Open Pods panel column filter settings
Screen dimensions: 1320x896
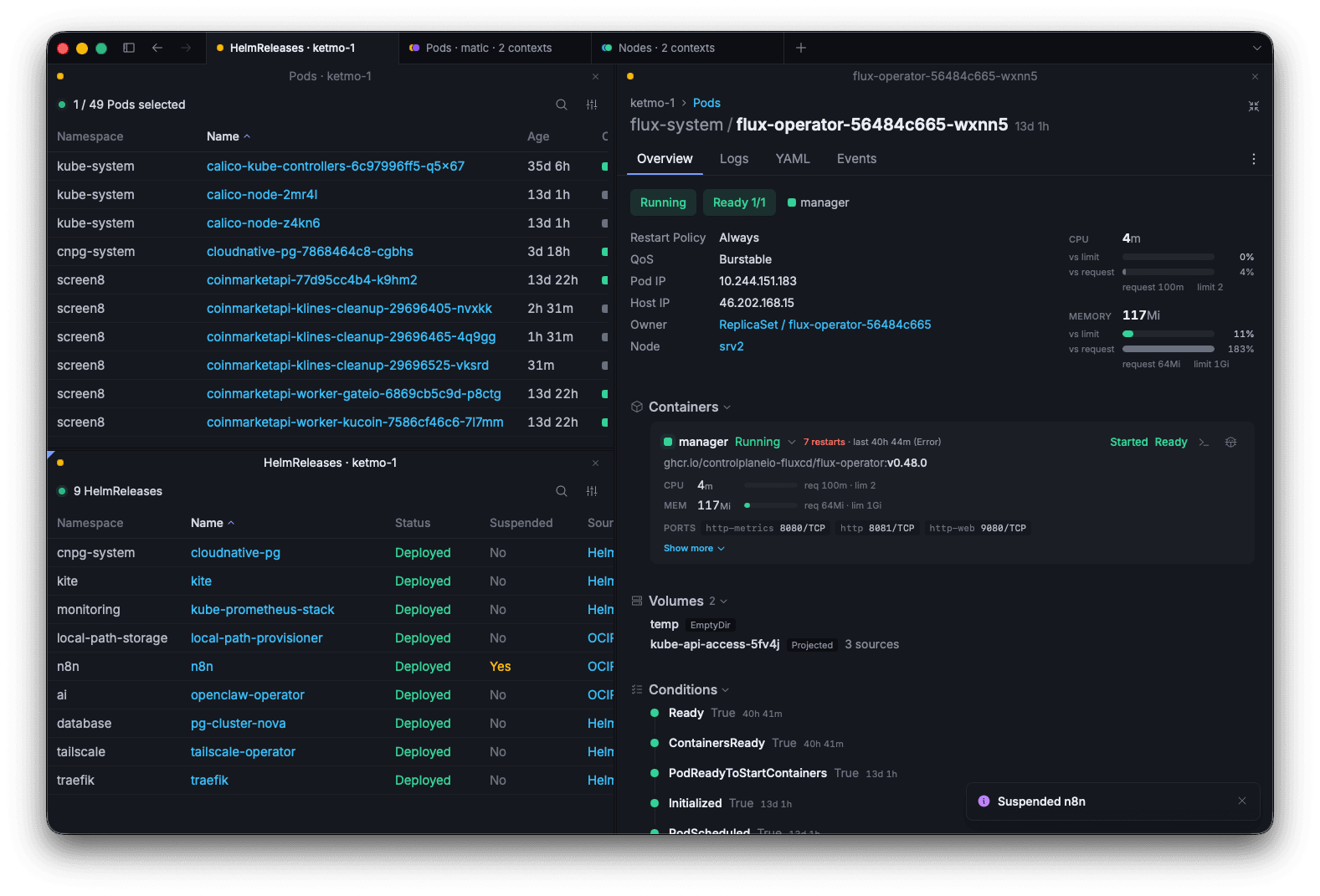click(x=592, y=105)
